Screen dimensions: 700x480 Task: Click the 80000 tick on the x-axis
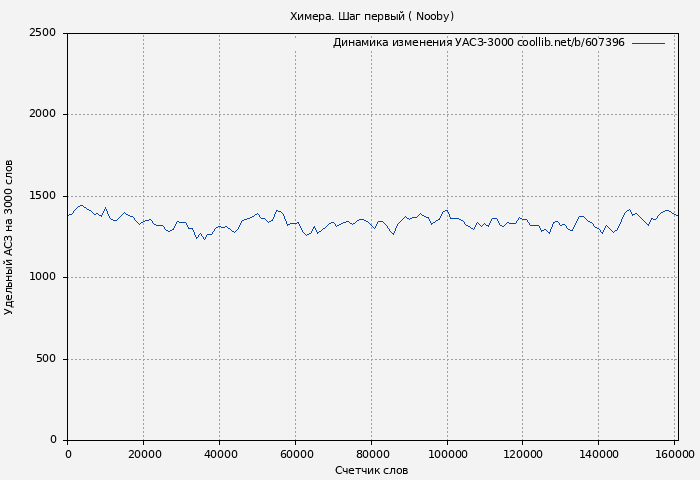[x=371, y=454]
